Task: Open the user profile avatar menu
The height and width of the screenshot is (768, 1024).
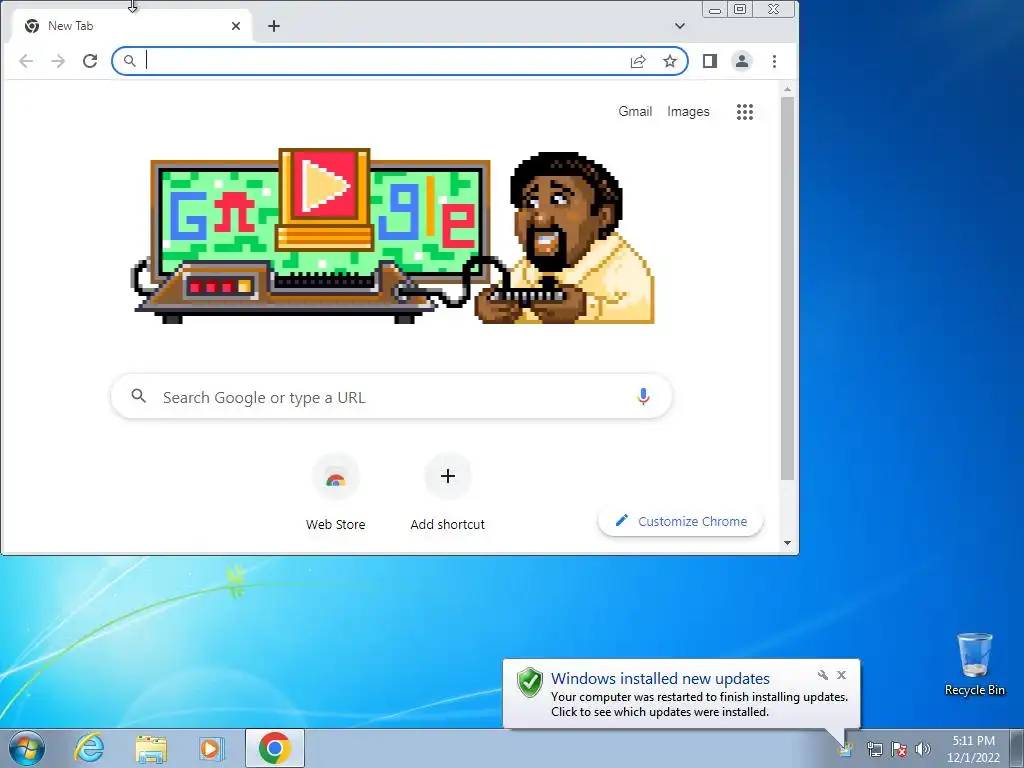Action: [742, 61]
